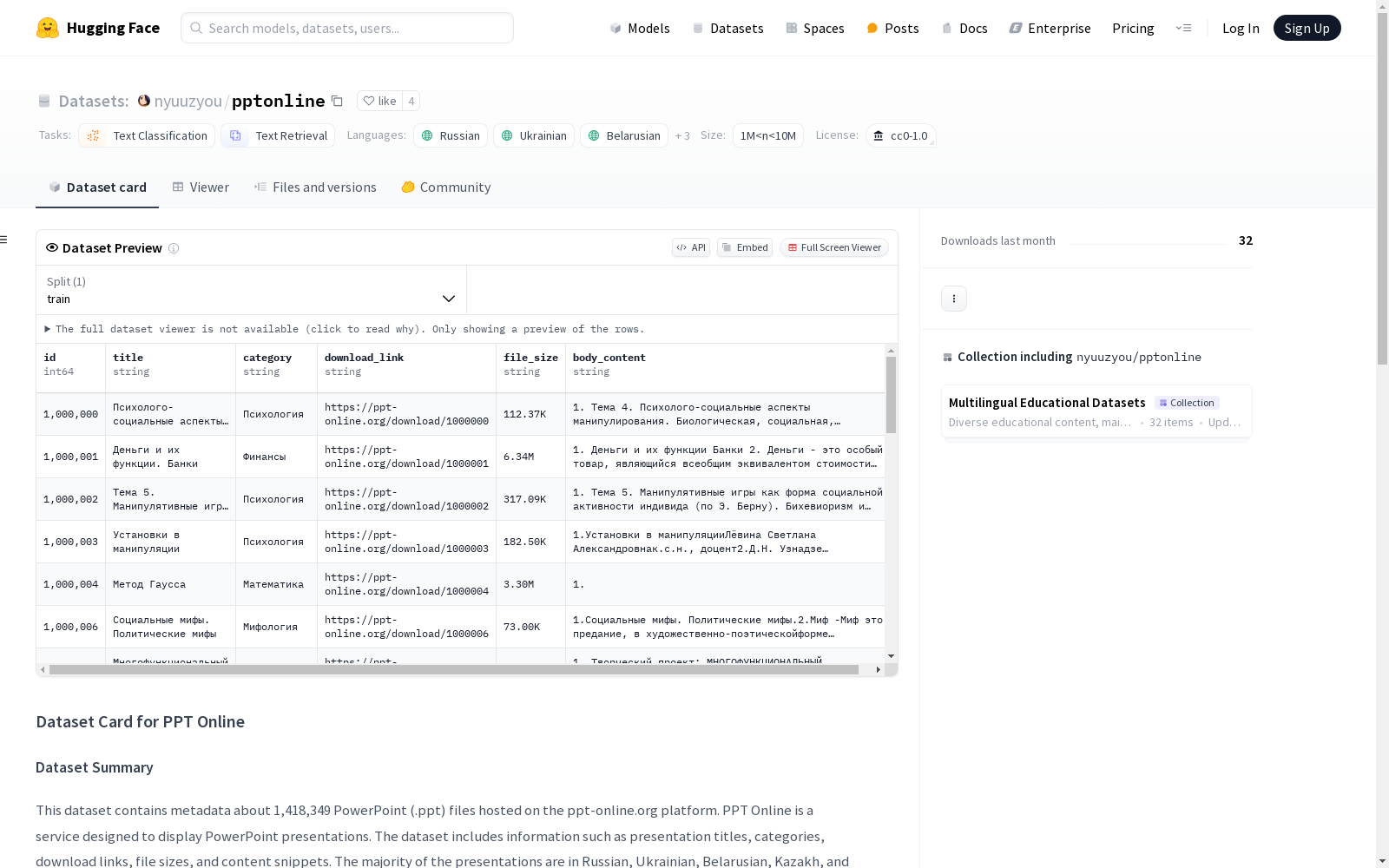Click the Embed button
Screen dimensions: 1389x868
tap(745, 247)
